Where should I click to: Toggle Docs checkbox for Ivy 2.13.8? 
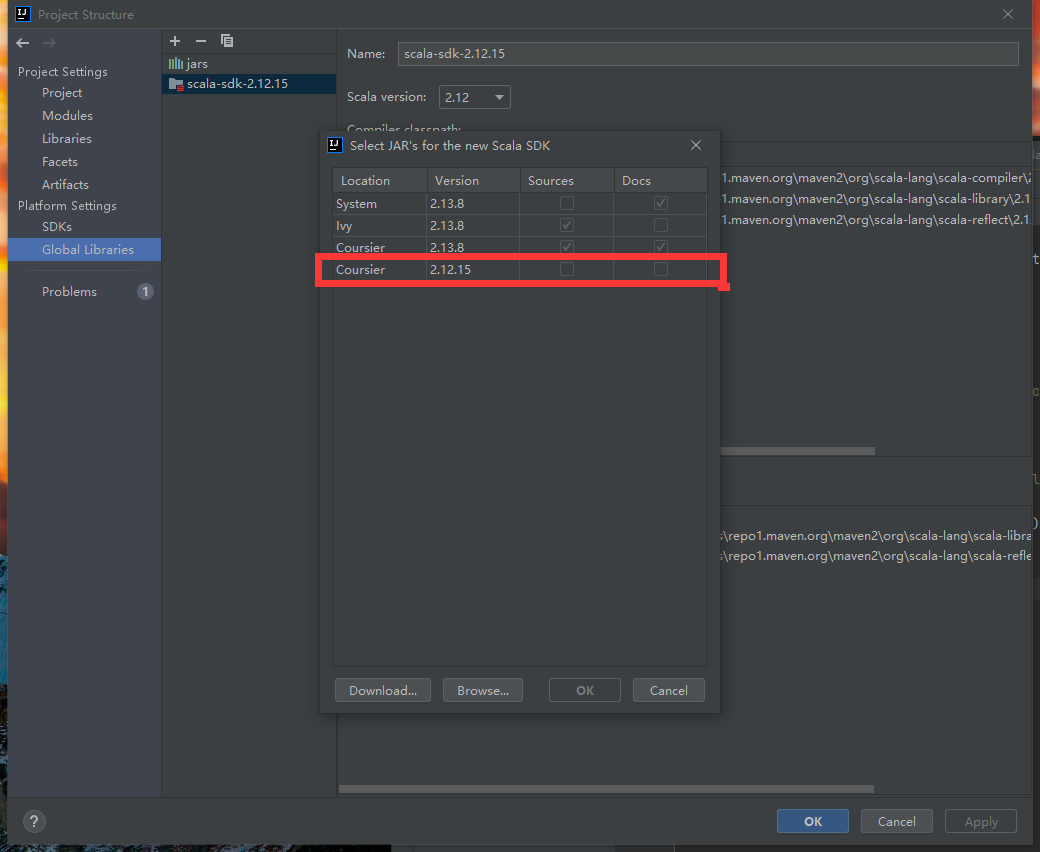[x=661, y=225]
